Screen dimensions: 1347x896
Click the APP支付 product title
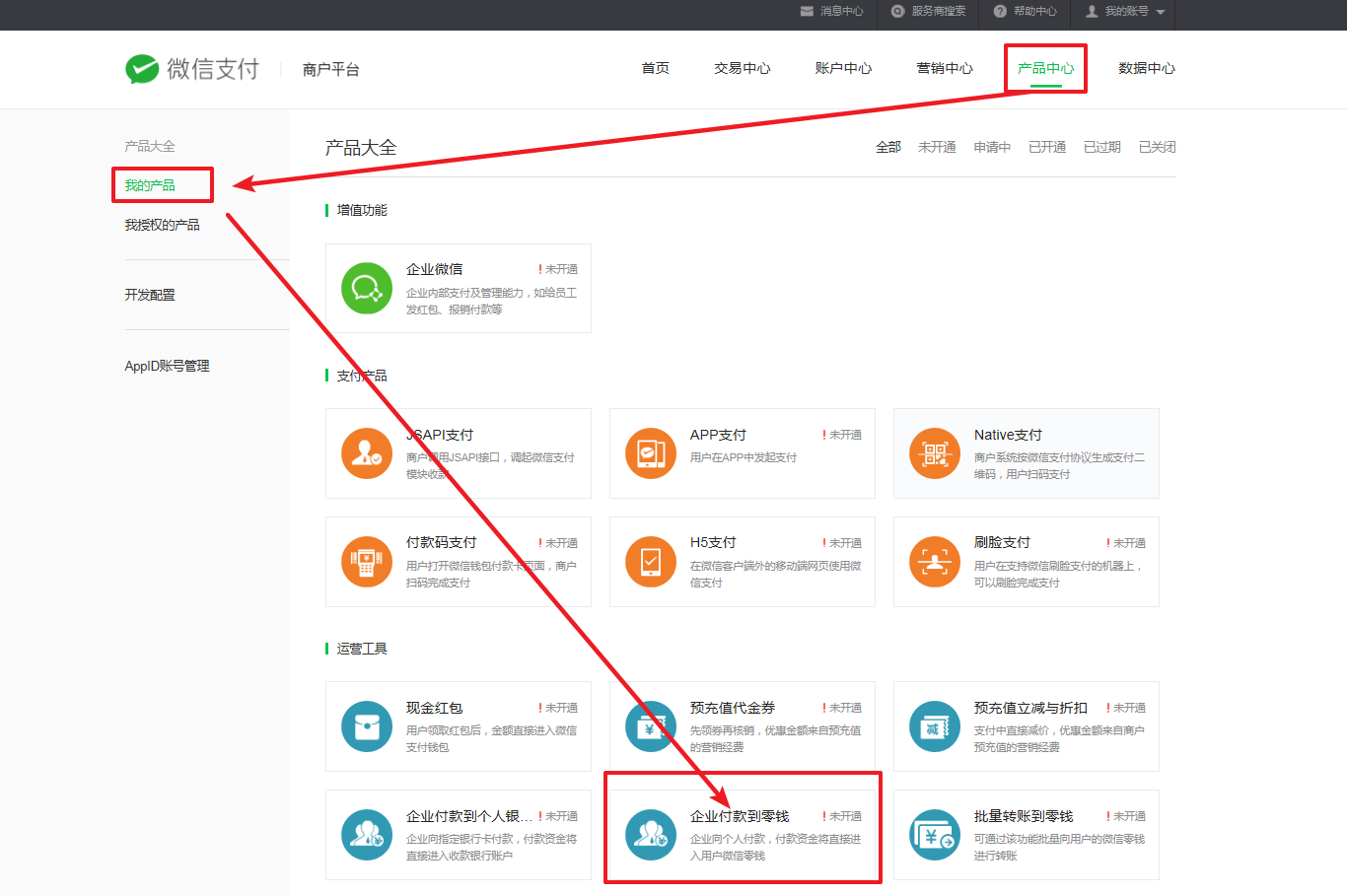click(718, 435)
